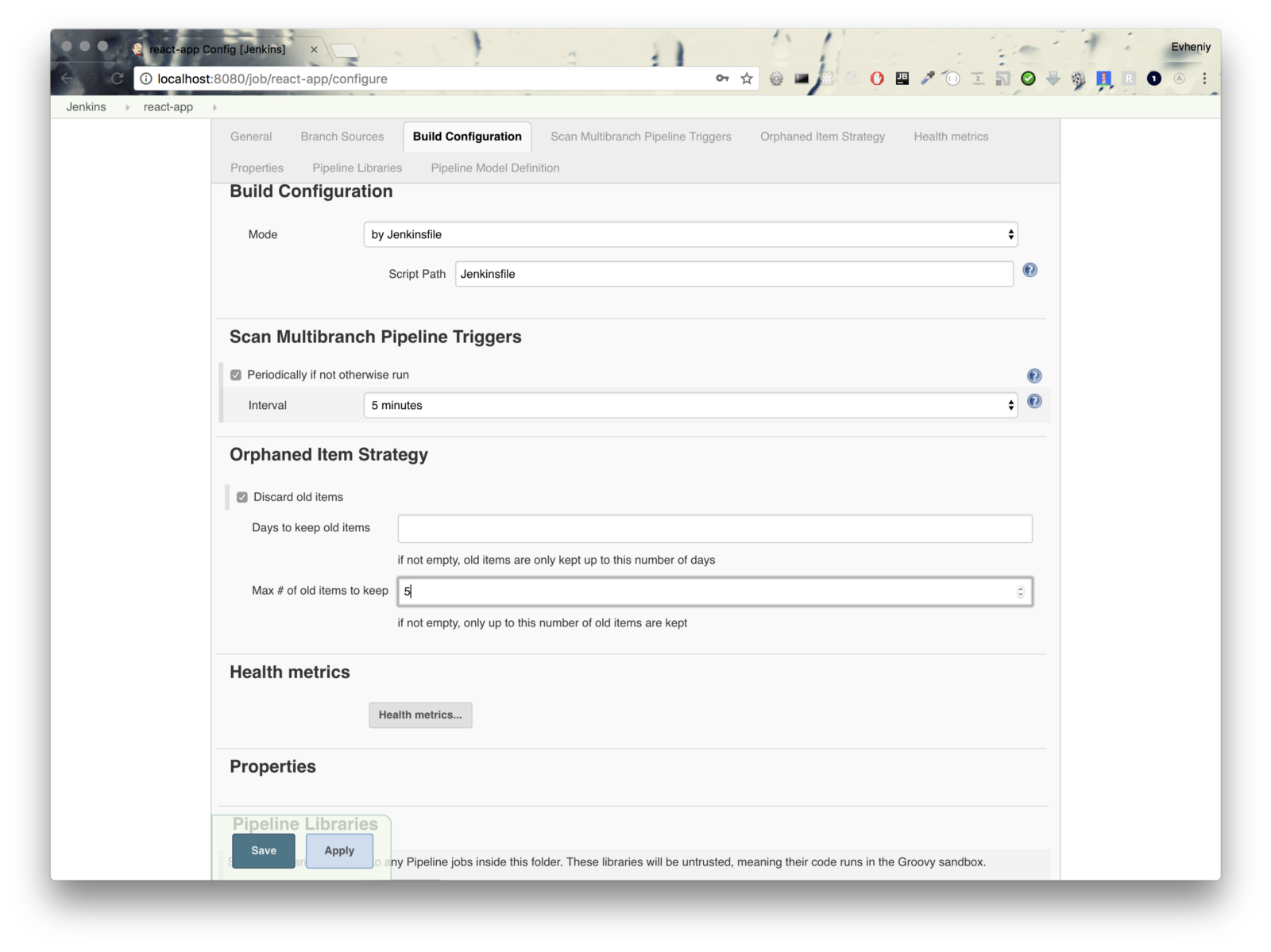
Task: Reload the page with the refresh icon
Action: pyautogui.click(x=117, y=78)
